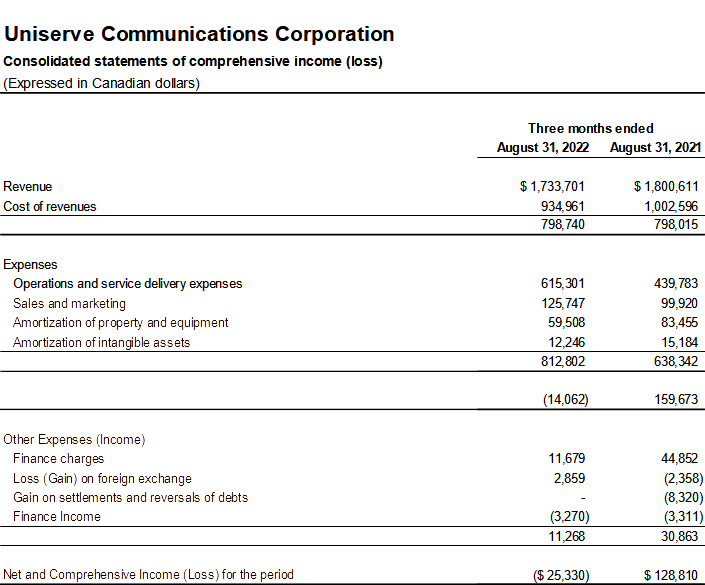Select total expenses value '812,802'
Viewport: 705px width, 585px height.
point(563,362)
